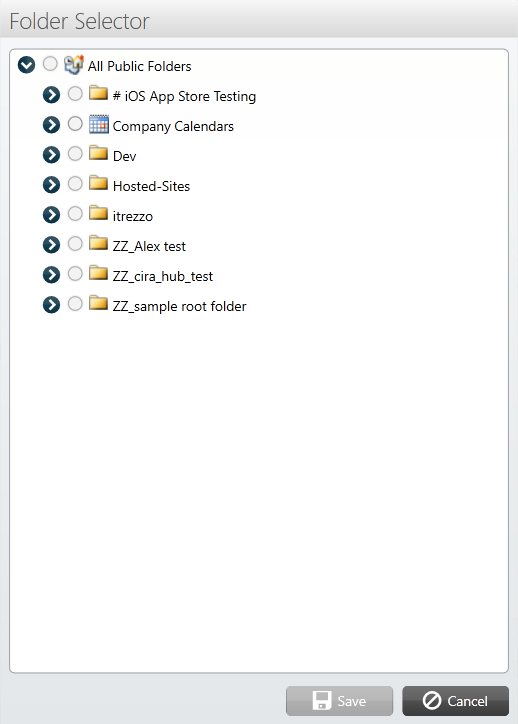Click the itrezzo folder icon
Viewport: 518px width, 724px height.
[98, 213]
